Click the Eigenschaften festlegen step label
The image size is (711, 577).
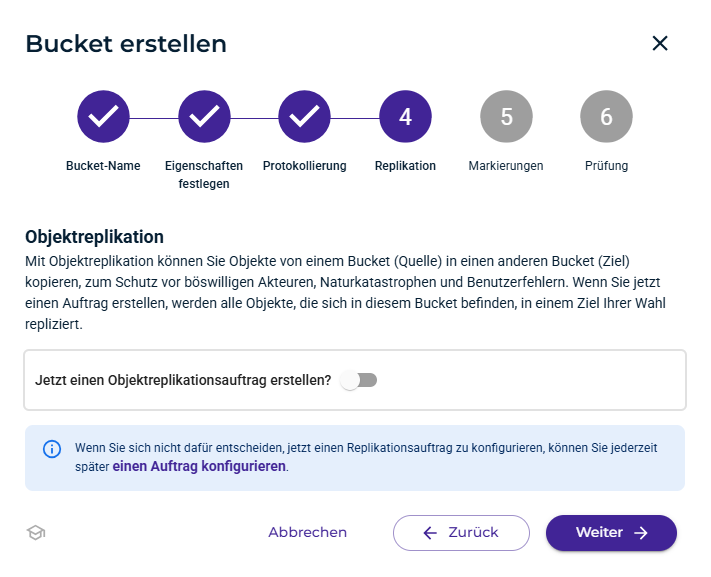click(204, 175)
